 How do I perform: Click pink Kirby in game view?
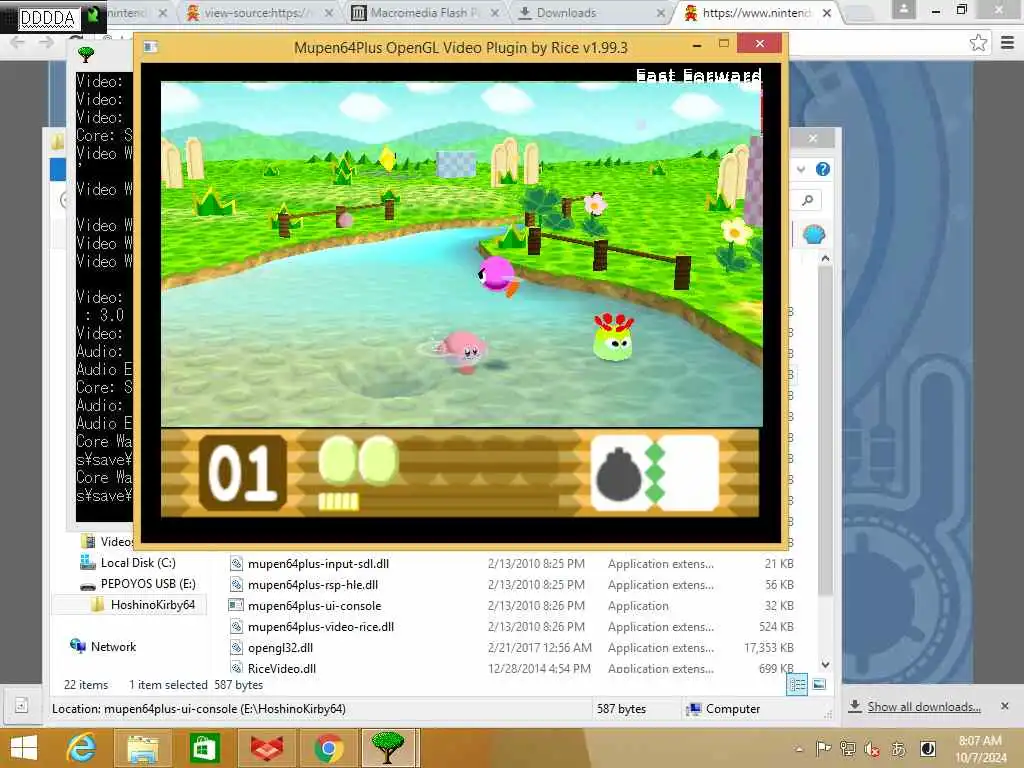pos(464,351)
